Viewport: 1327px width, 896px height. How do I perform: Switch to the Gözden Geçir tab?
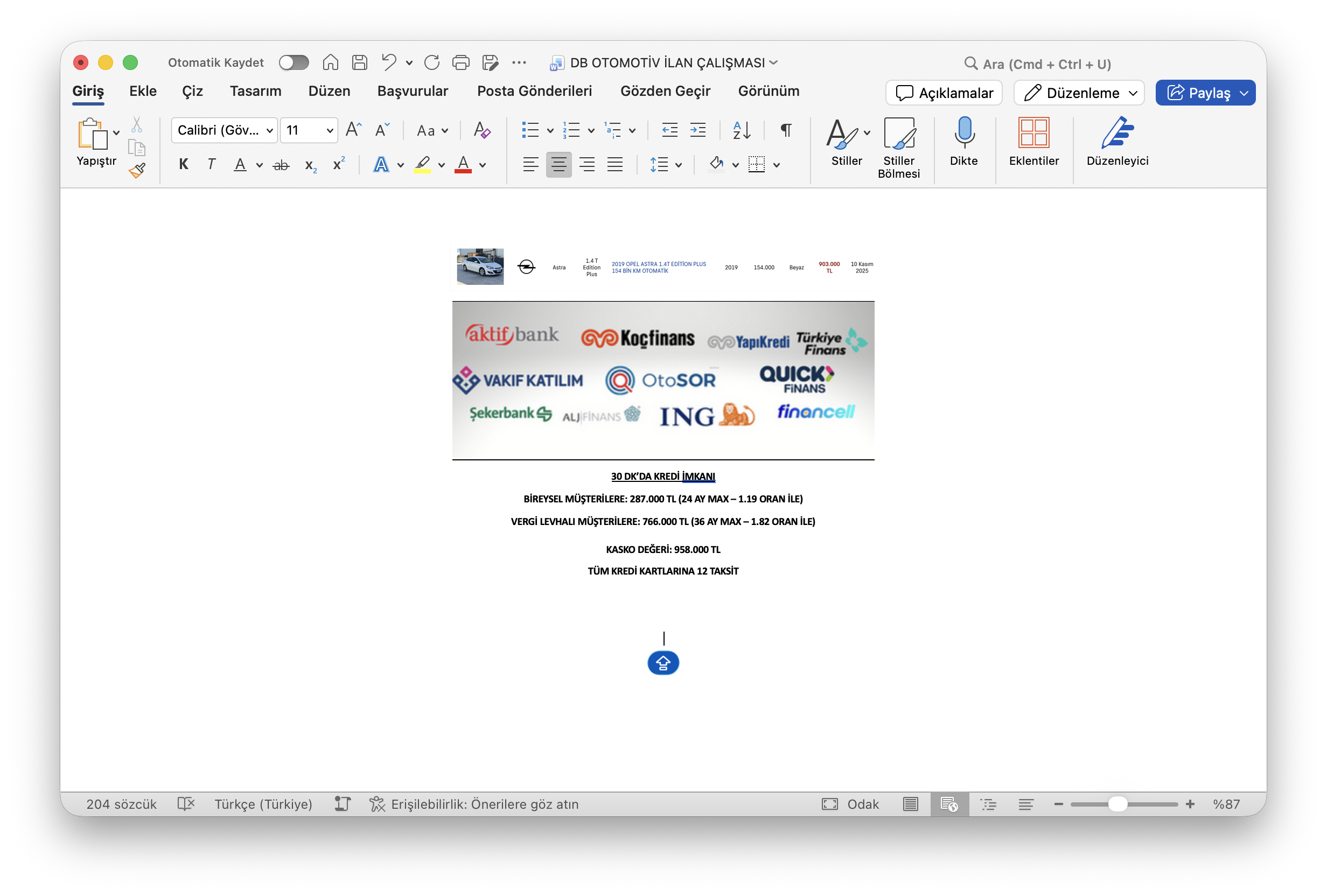pos(665,92)
